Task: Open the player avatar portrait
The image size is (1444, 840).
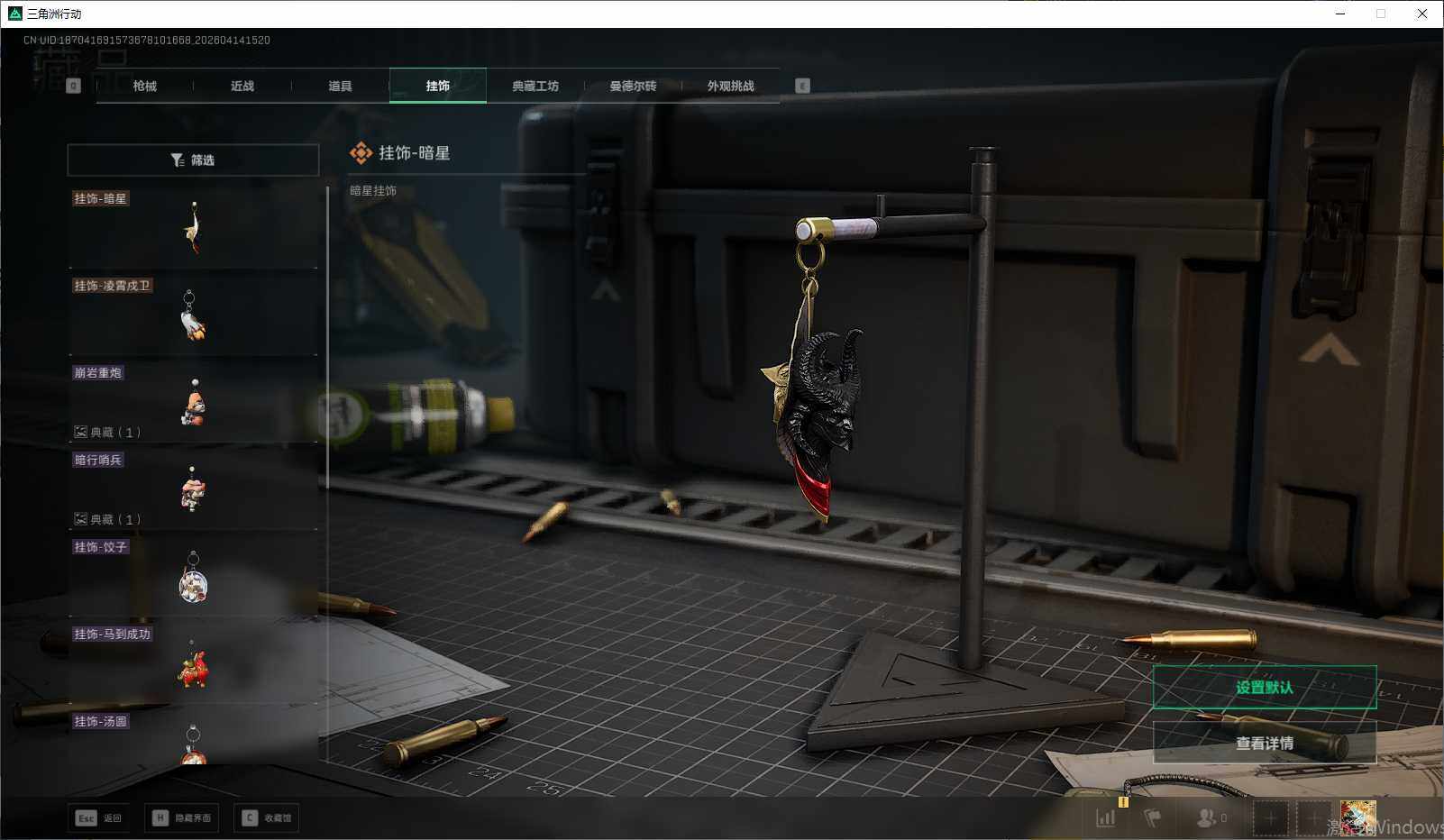Action: (x=1358, y=817)
